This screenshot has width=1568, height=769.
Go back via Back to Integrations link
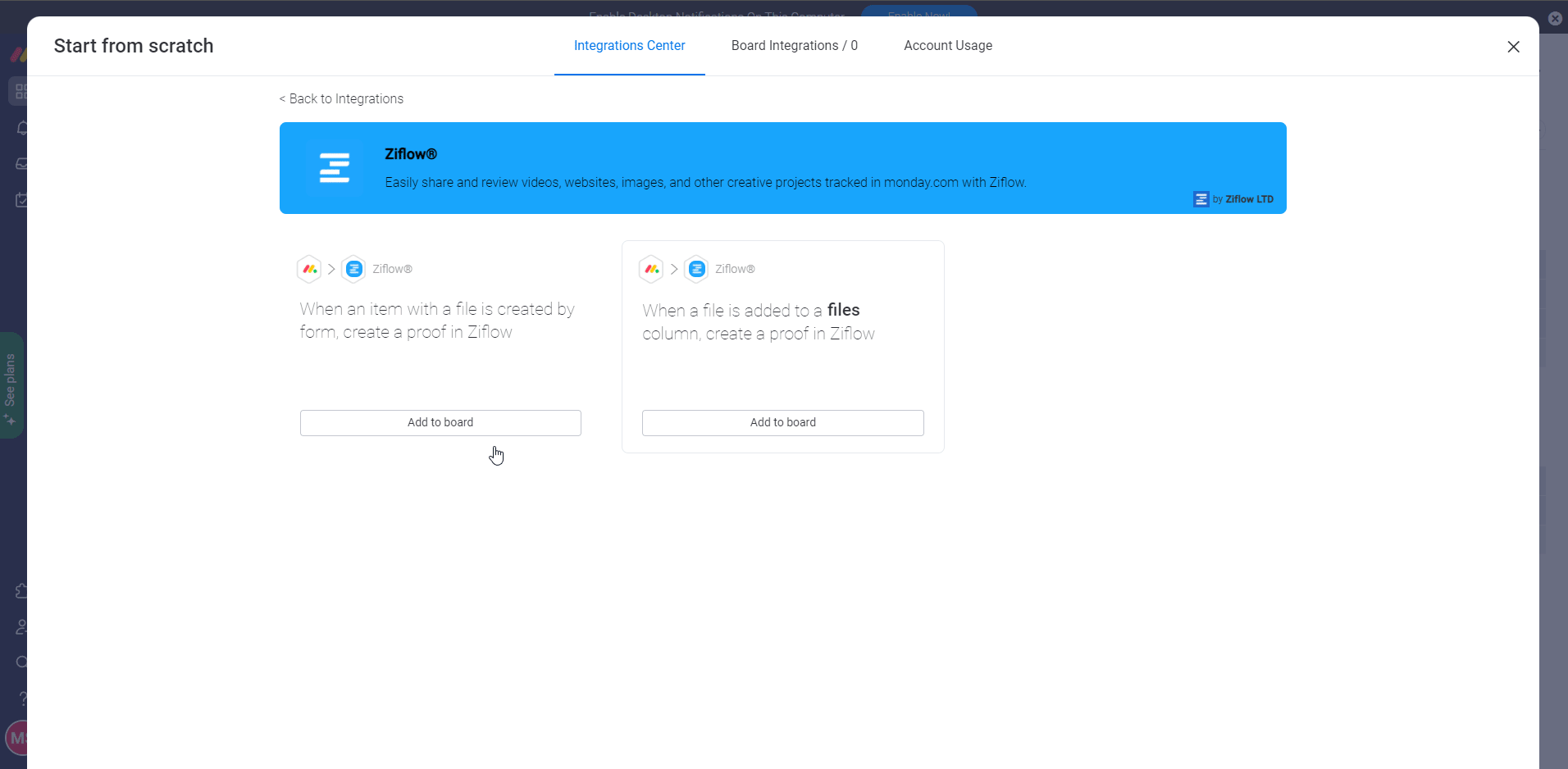(341, 99)
